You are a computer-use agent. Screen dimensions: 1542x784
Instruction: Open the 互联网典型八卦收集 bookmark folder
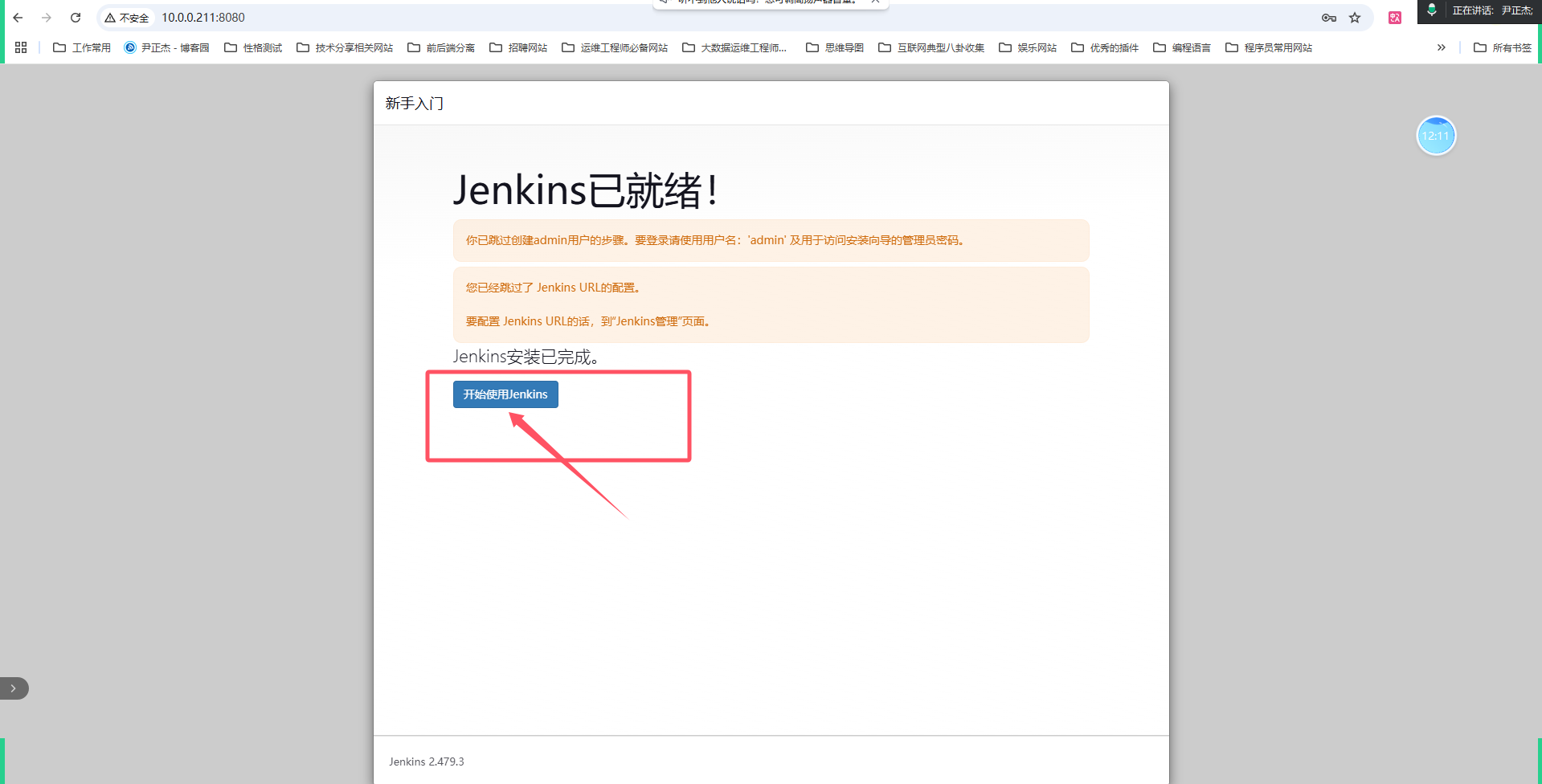pos(931,47)
